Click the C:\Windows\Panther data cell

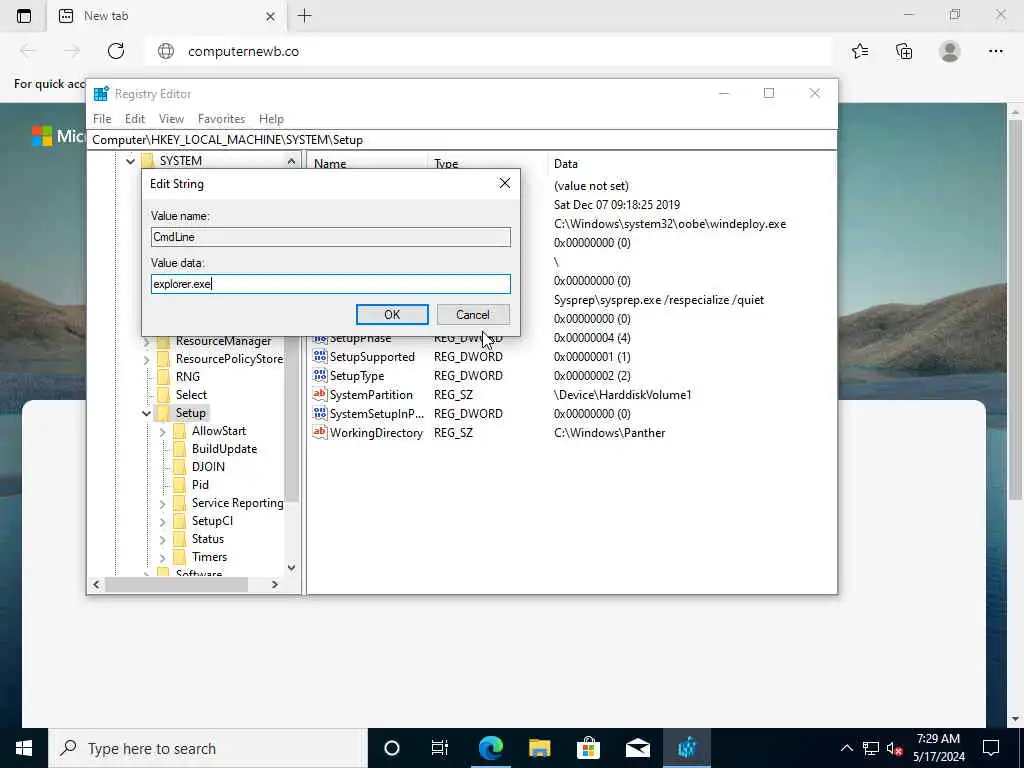coord(609,433)
